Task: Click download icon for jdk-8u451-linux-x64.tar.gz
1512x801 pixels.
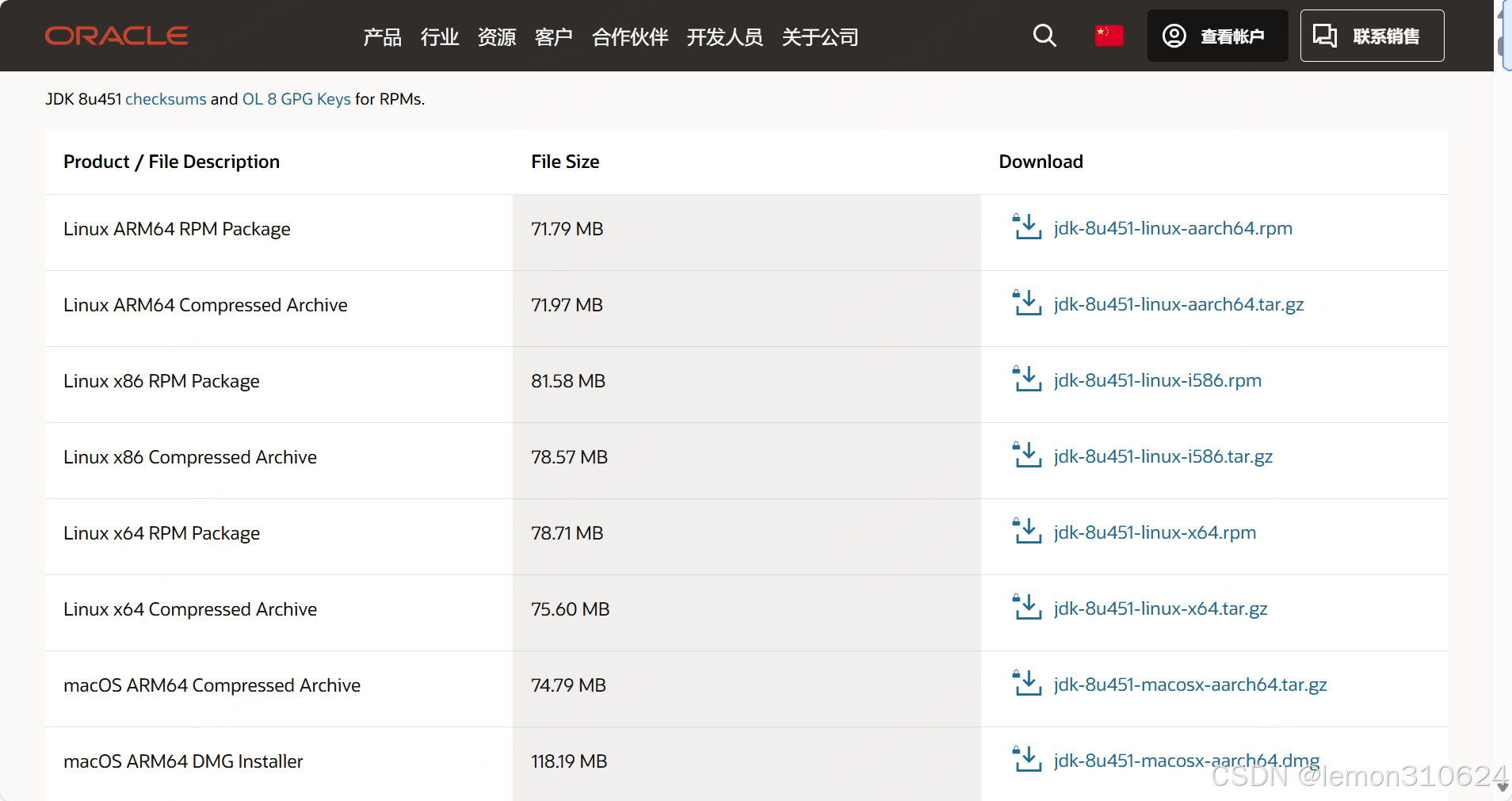Action: (x=1027, y=607)
